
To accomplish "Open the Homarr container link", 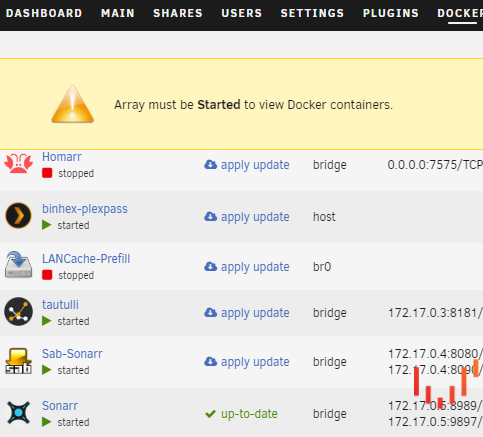I will pyautogui.click(x=62, y=157).
